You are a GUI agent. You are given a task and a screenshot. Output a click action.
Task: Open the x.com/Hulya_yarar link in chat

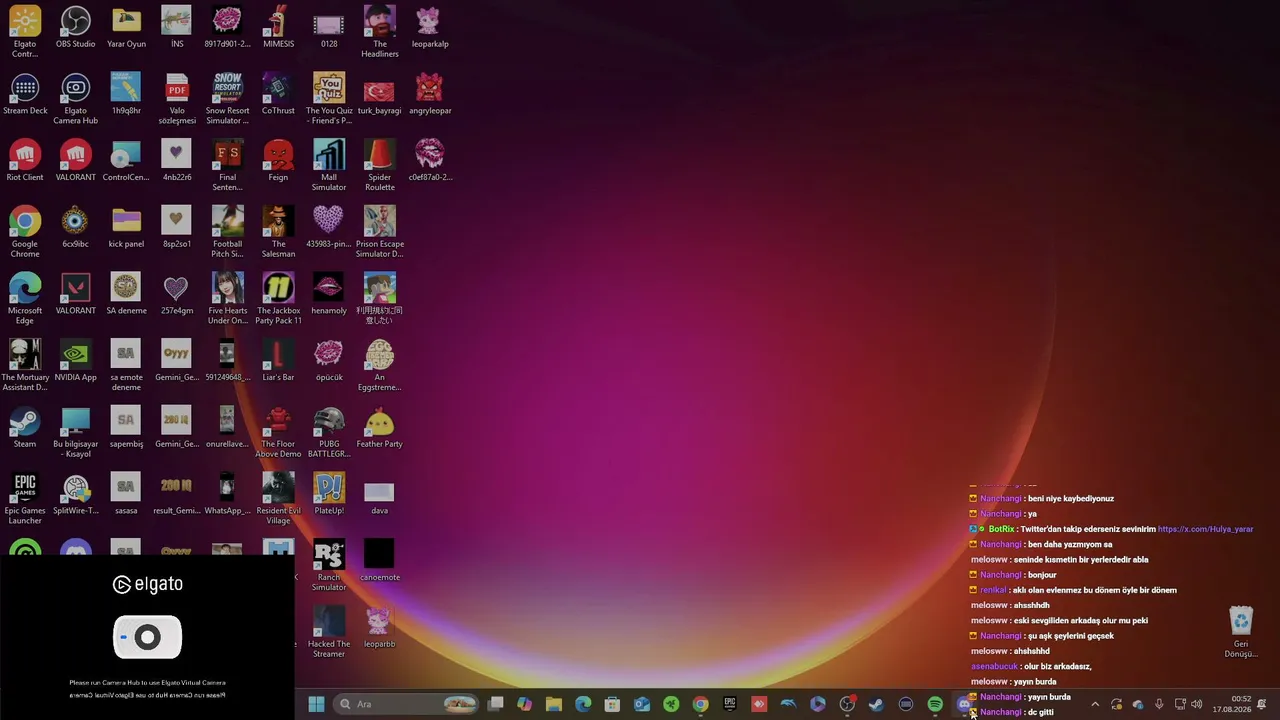pyautogui.click(x=1205, y=529)
